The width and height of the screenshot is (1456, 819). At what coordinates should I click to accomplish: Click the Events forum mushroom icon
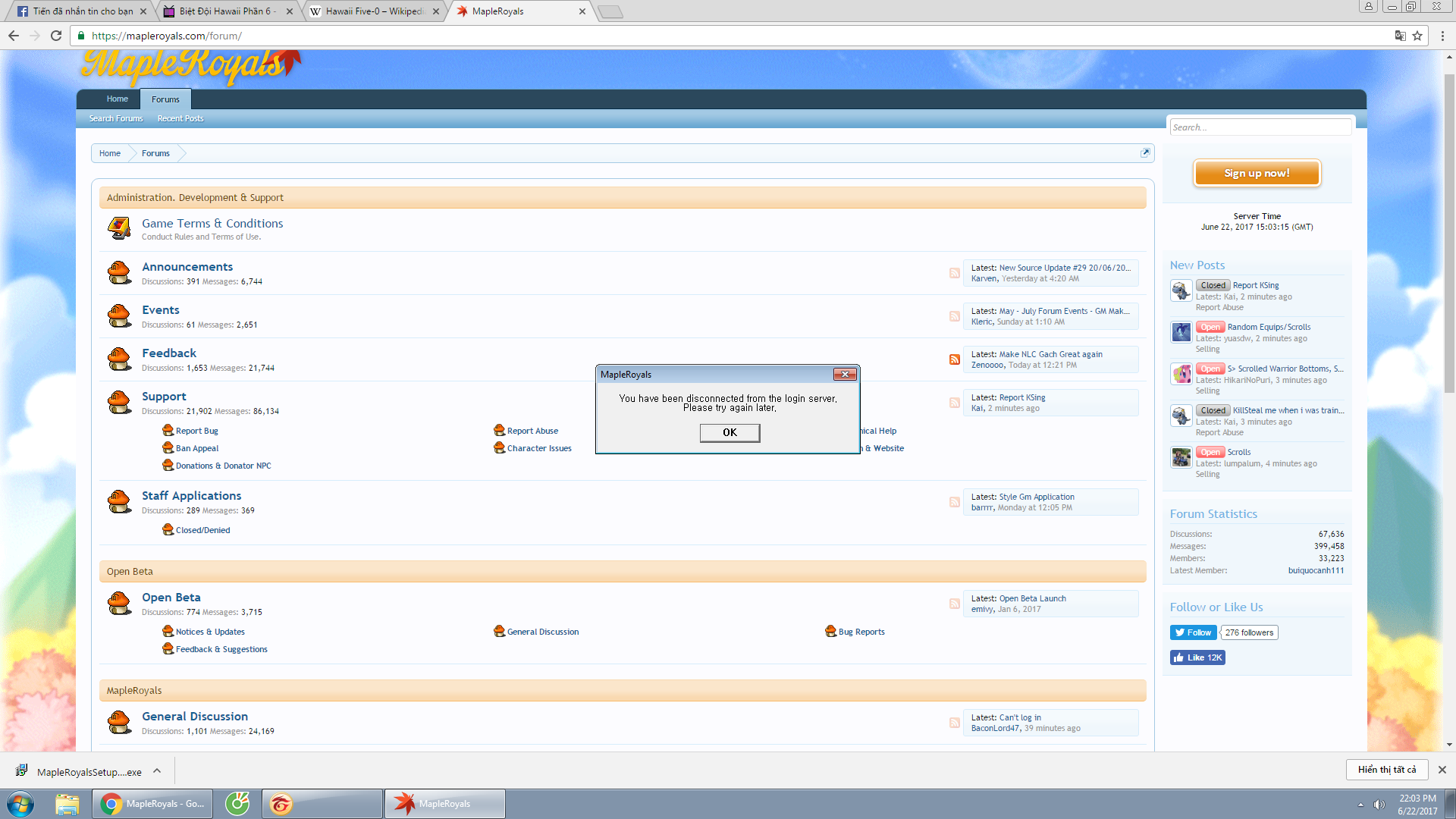pyautogui.click(x=119, y=315)
